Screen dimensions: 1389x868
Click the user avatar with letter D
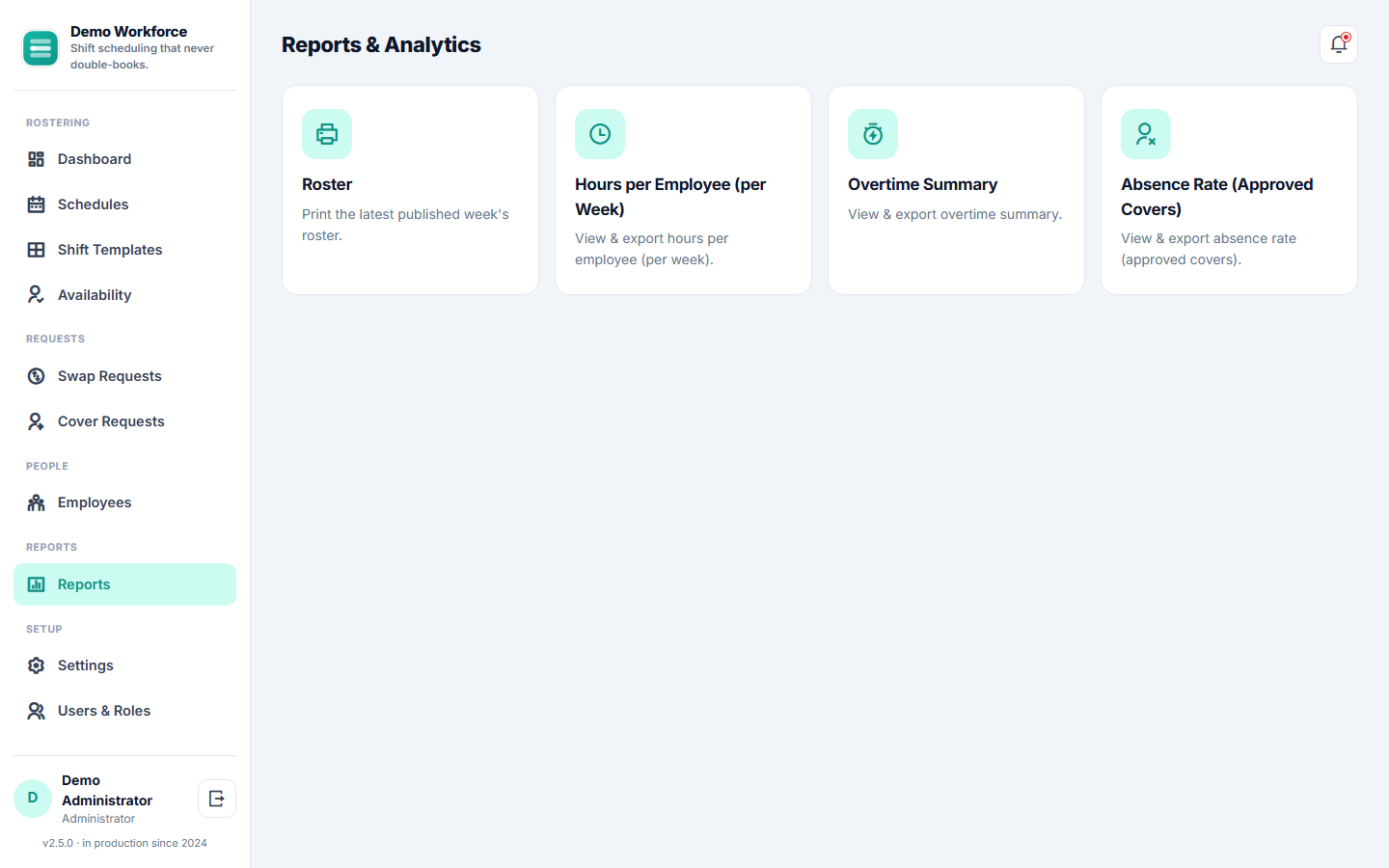[33, 799]
